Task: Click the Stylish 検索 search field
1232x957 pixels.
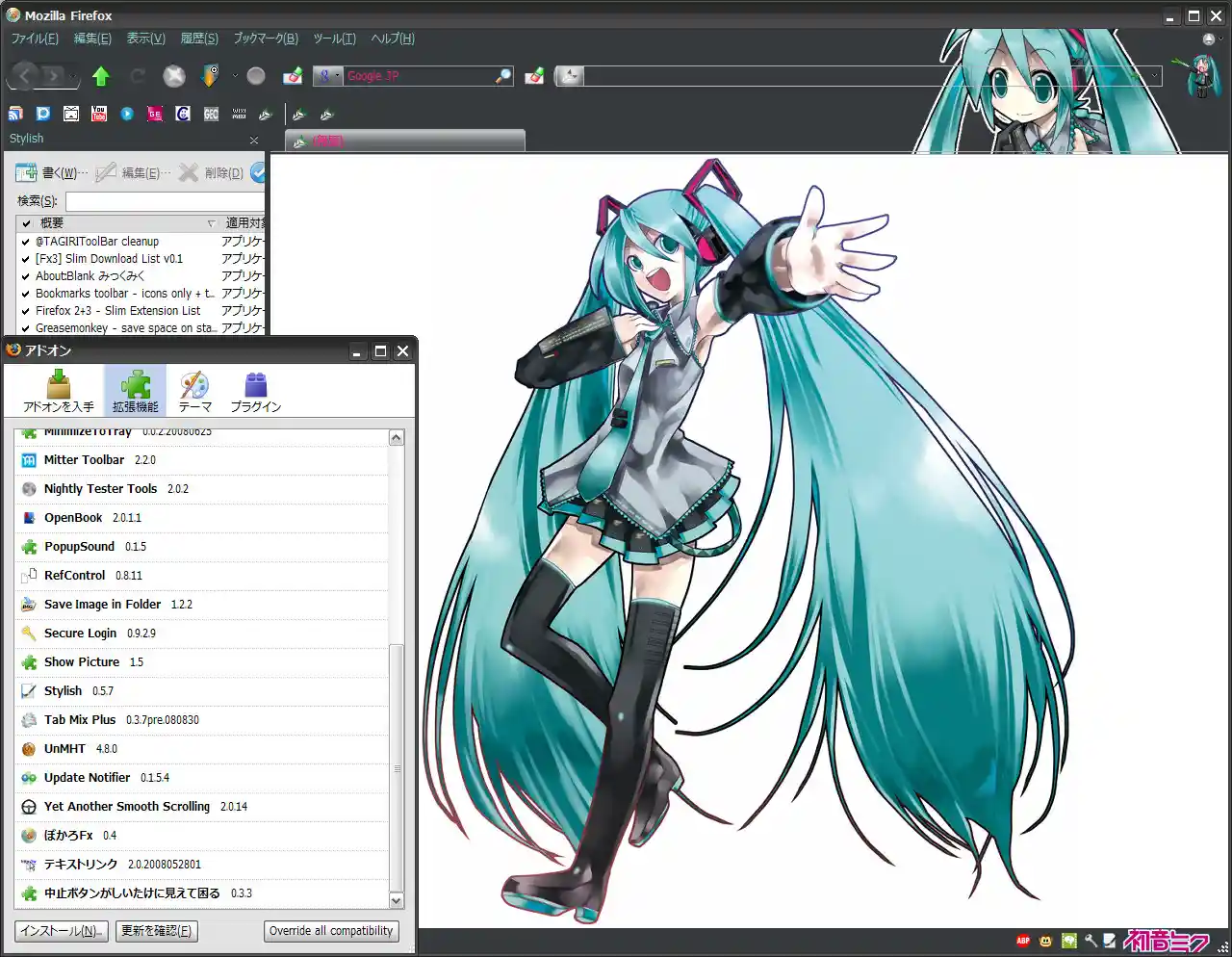Action: (x=164, y=201)
